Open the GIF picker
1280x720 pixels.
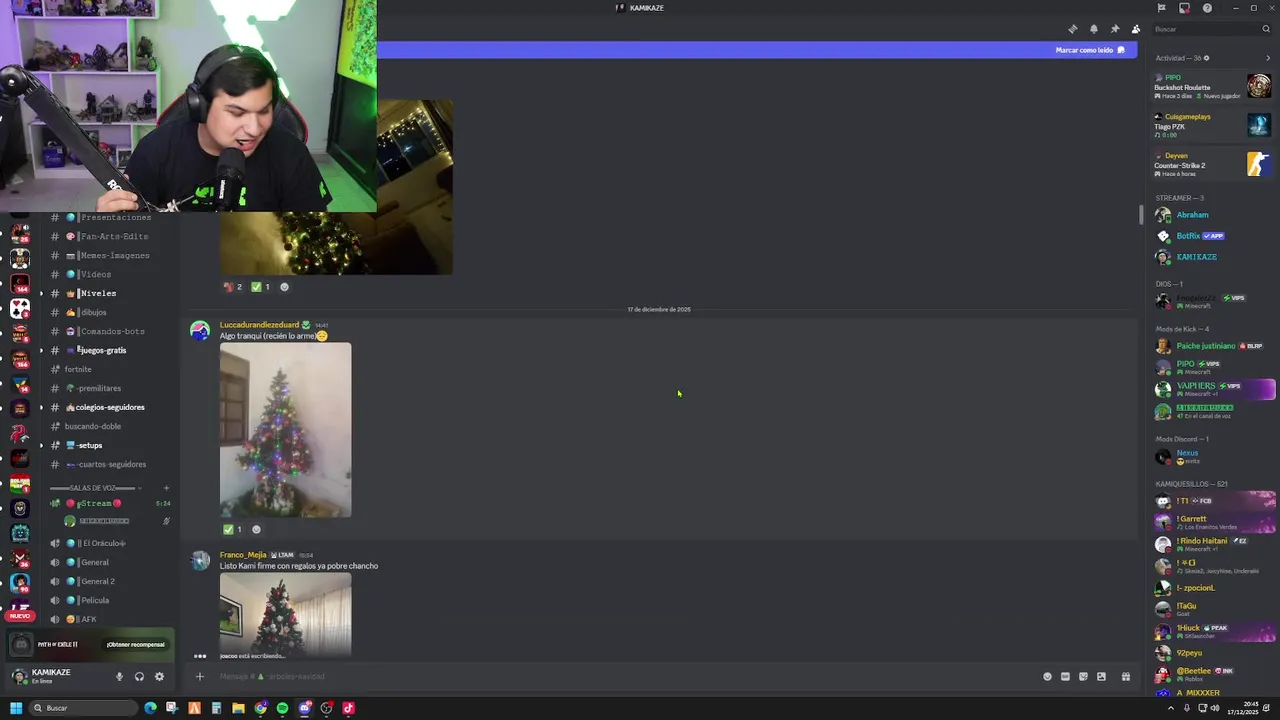coord(1065,677)
